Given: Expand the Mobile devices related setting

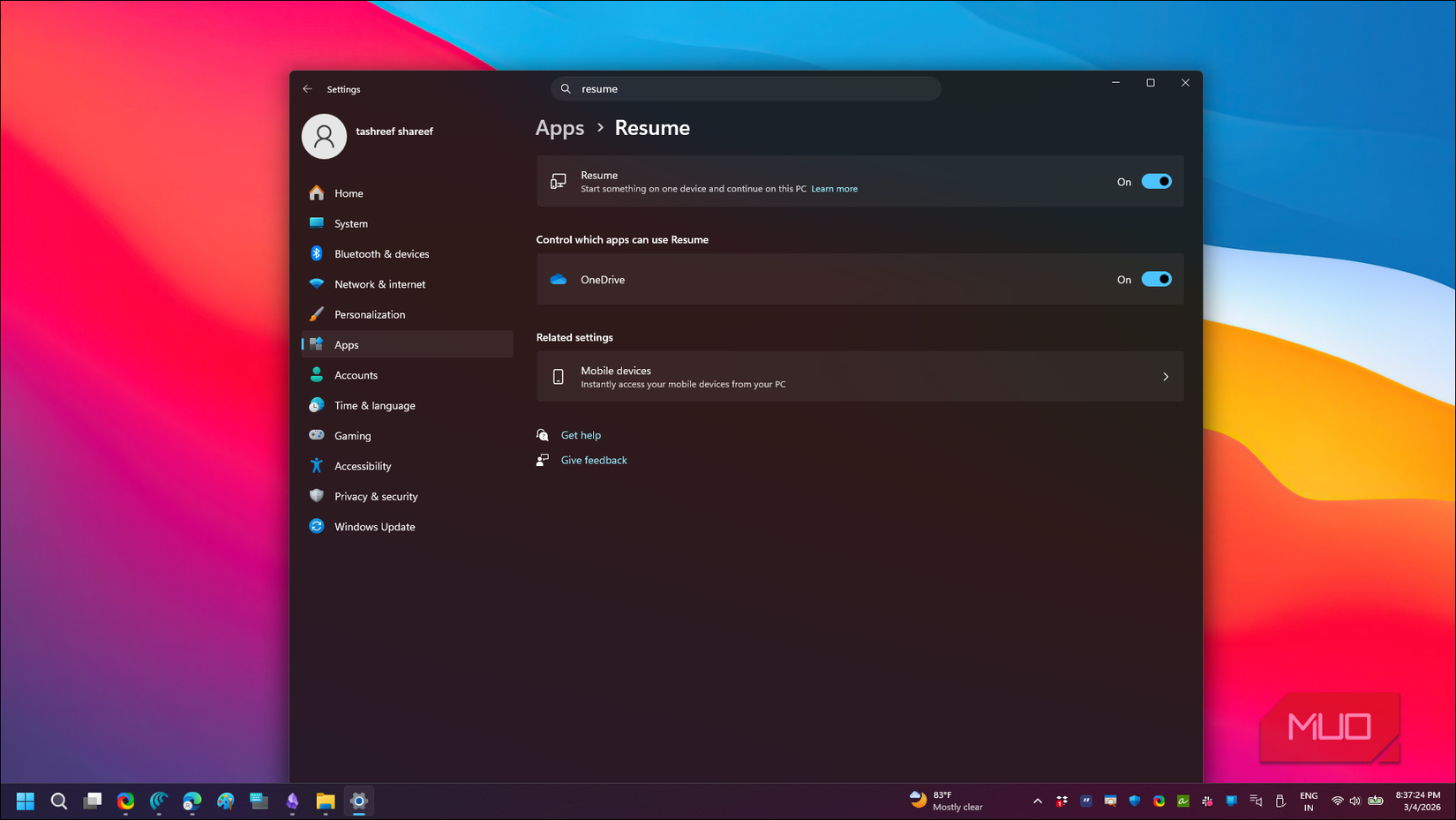Looking at the screenshot, I should click(1166, 376).
